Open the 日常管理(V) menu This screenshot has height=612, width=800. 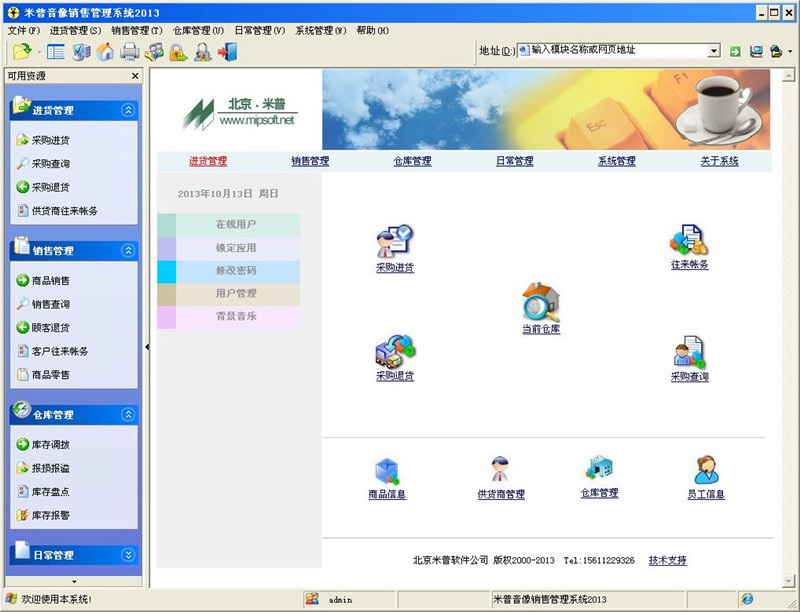click(260, 31)
